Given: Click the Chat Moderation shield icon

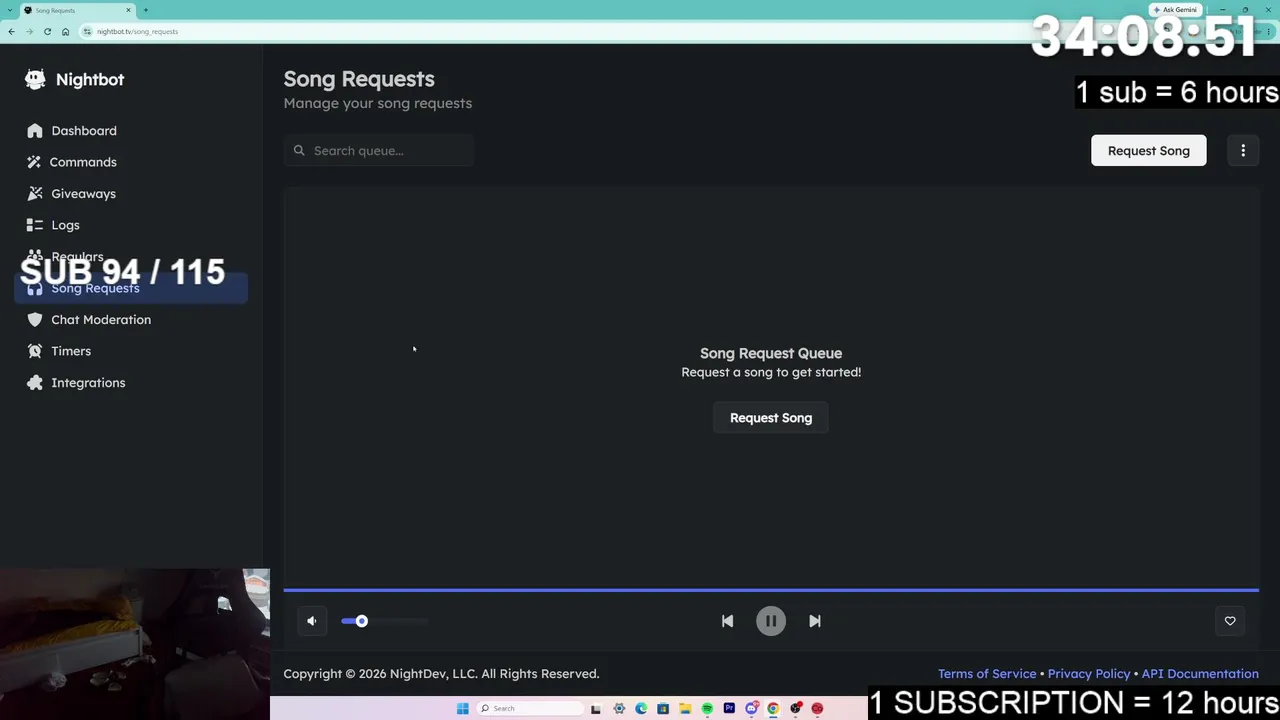Looking at the screenshot, I should (x=35, y=320).
